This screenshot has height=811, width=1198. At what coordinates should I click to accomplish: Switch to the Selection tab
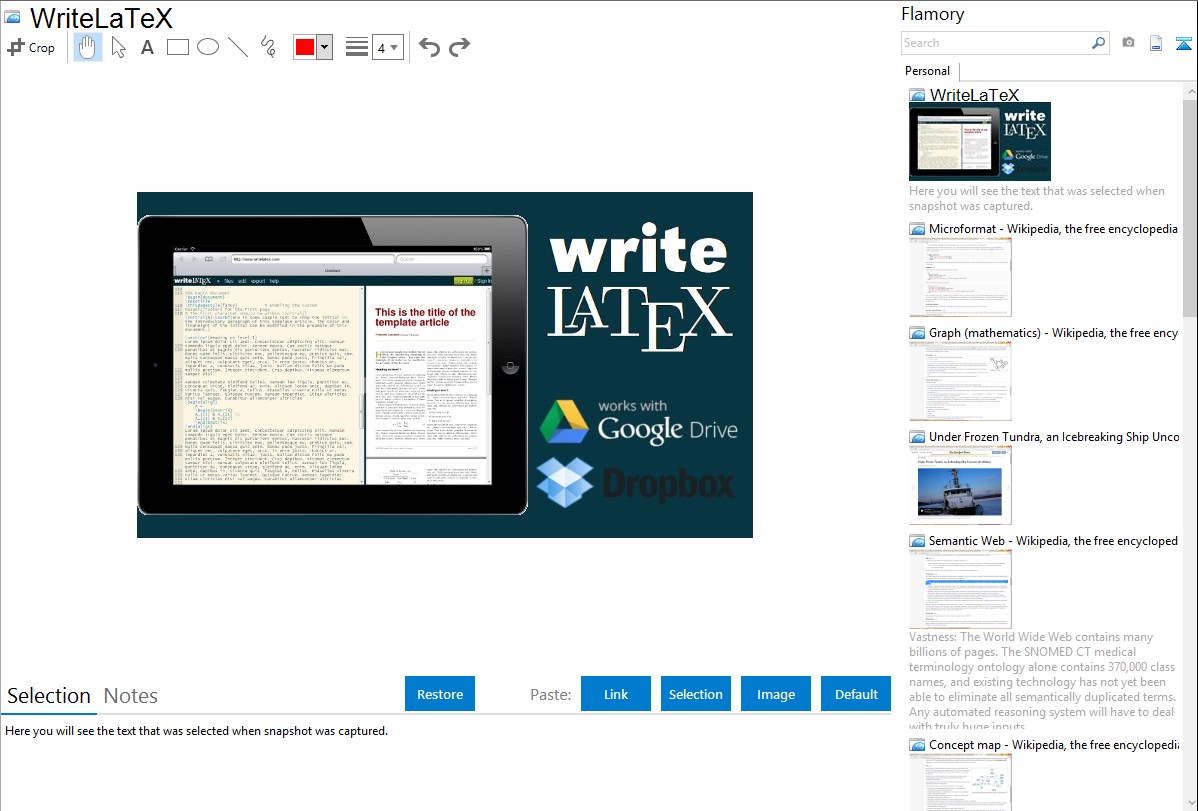[x=49, y=696]
